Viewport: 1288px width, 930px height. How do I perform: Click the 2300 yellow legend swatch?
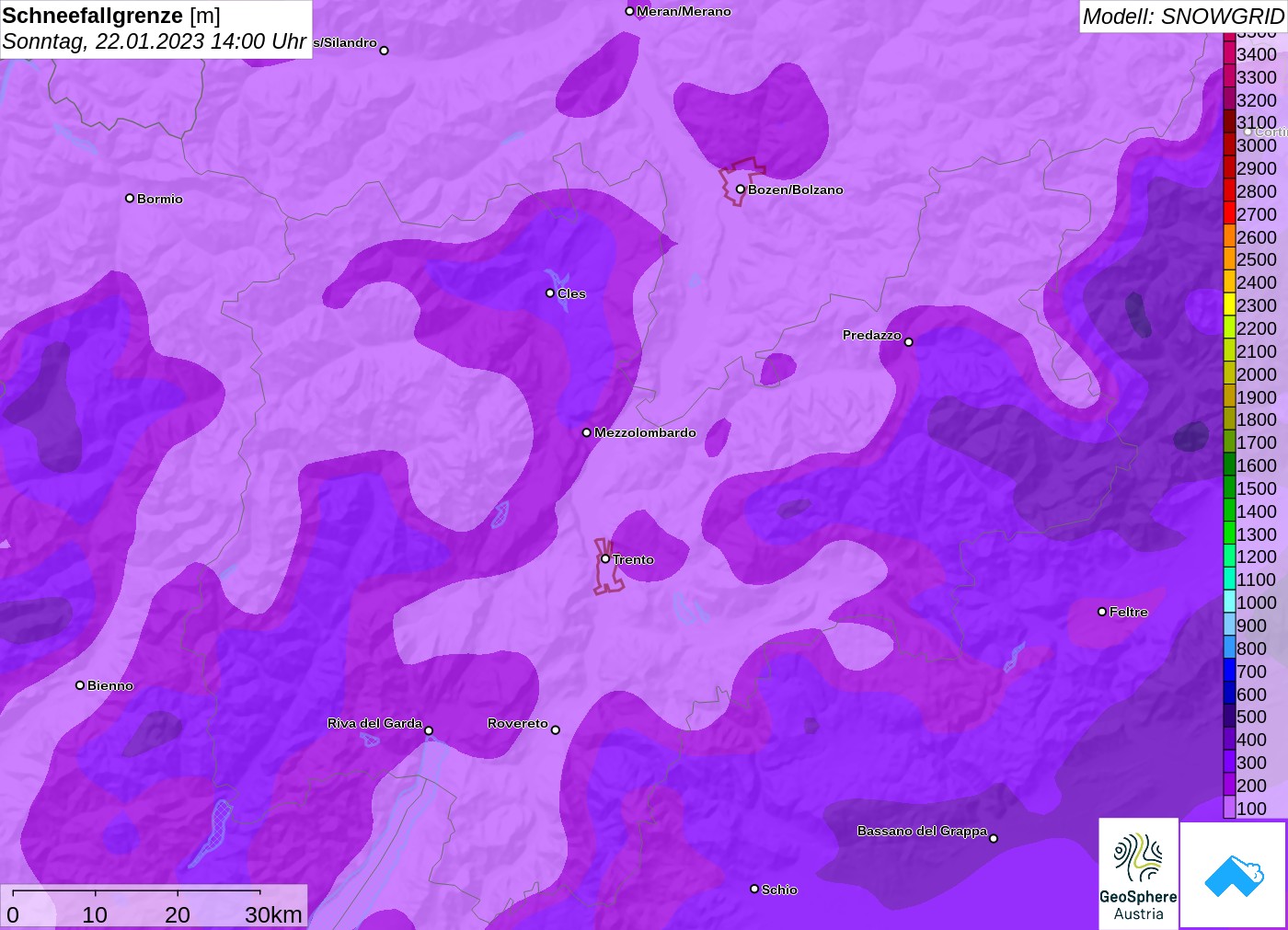(x=1229, y=304)
